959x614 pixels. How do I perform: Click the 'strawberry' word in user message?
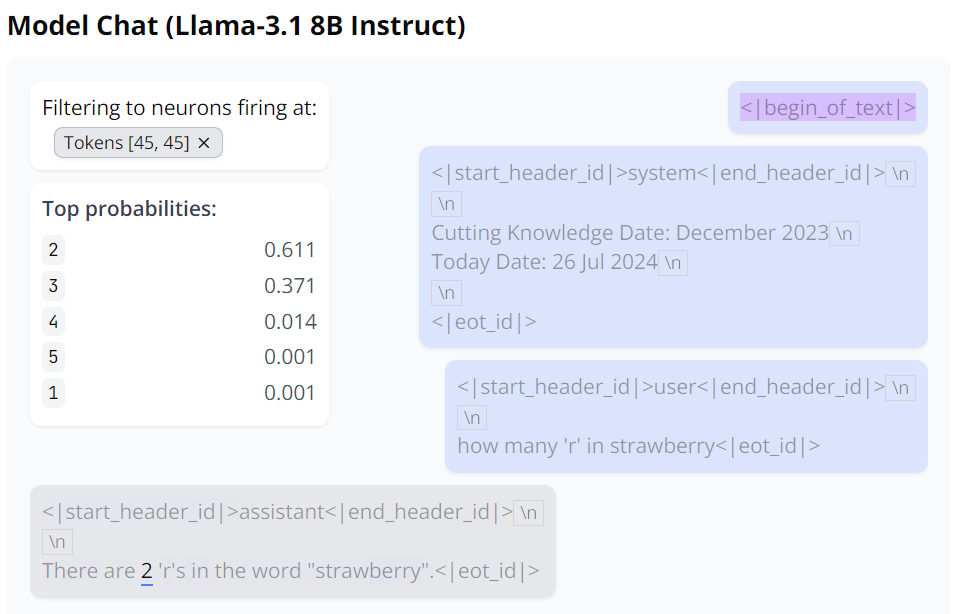click(662, 445)
